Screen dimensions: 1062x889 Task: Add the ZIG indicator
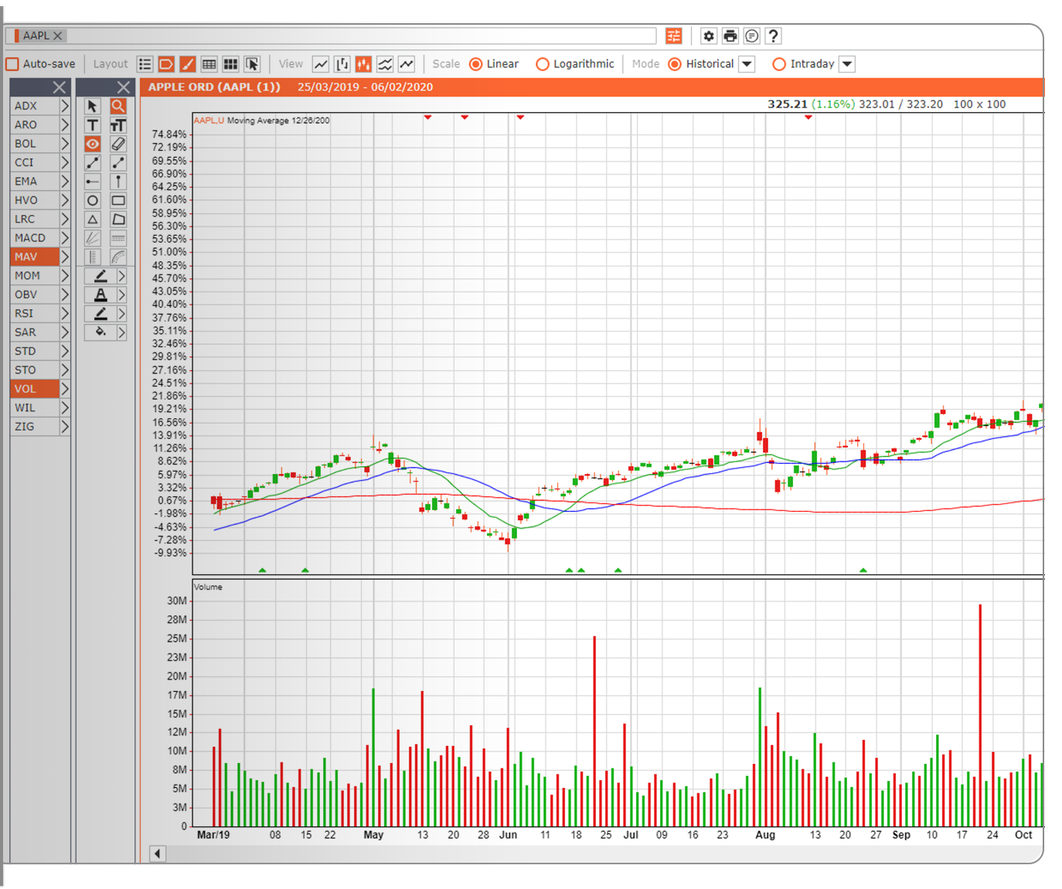[x=35, y=427]
